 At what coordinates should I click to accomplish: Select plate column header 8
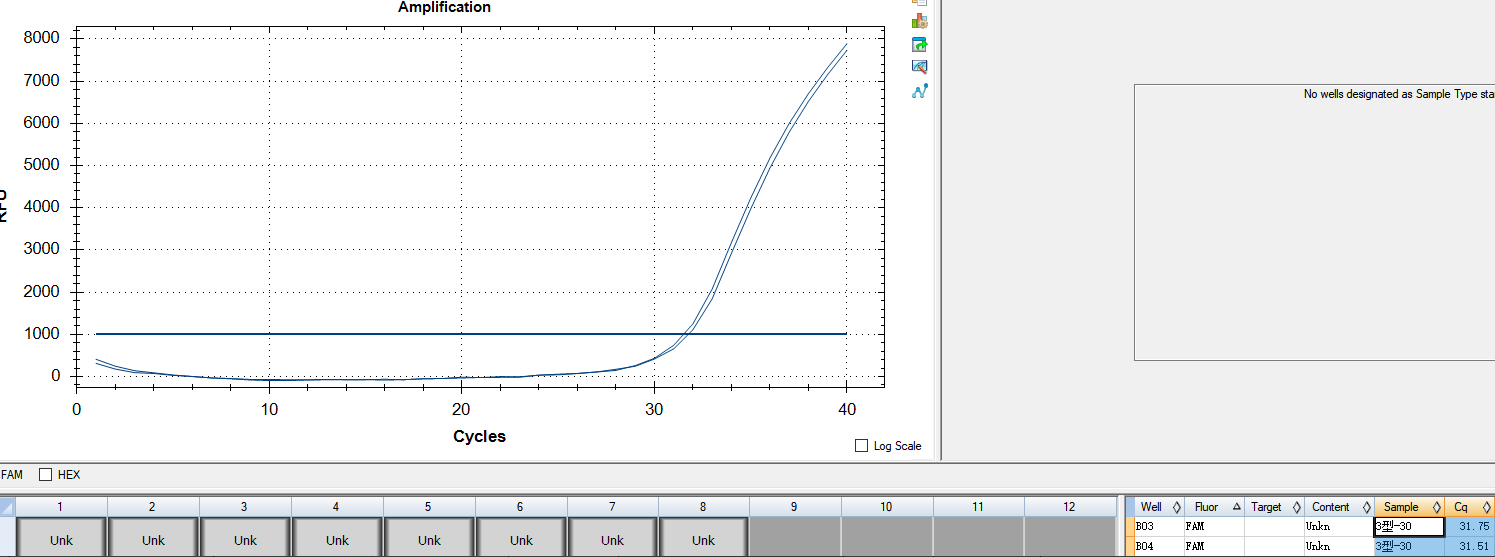click(x=704, y=507)
